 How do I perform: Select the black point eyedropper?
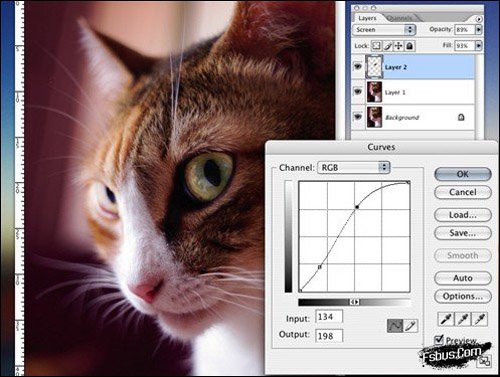pyautogui.click(x=446, y=319)
